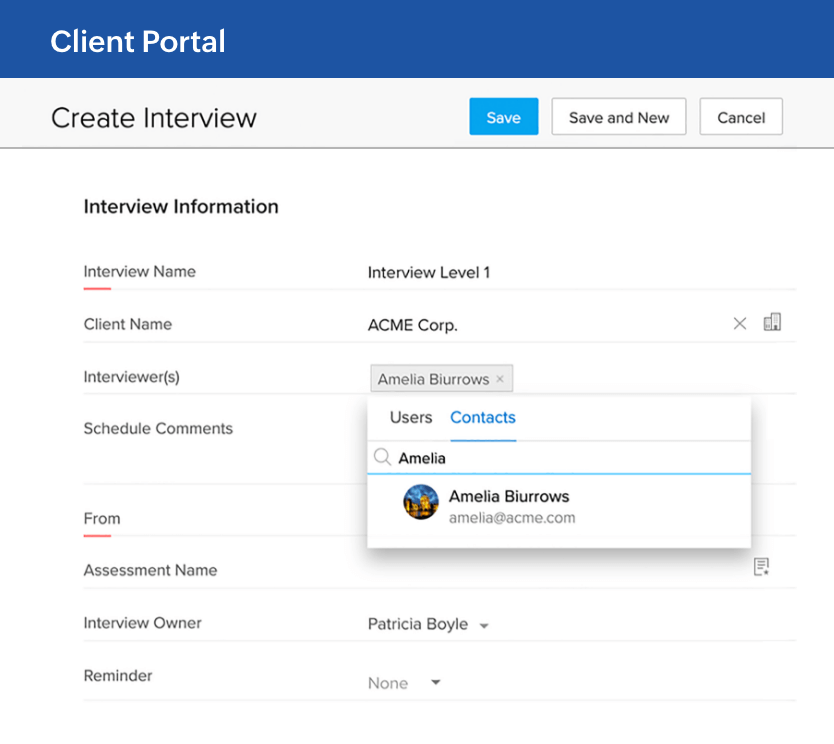Click into the Assessment Name field
Viewport: 834px width, 744px height.
coord(550,570)
